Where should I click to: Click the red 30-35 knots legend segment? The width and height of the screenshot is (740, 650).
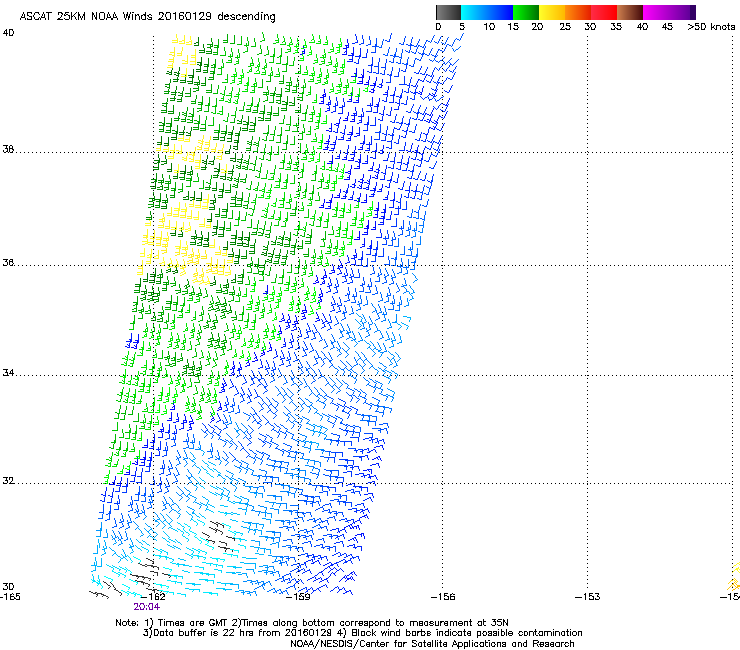(x=604, y=12)
